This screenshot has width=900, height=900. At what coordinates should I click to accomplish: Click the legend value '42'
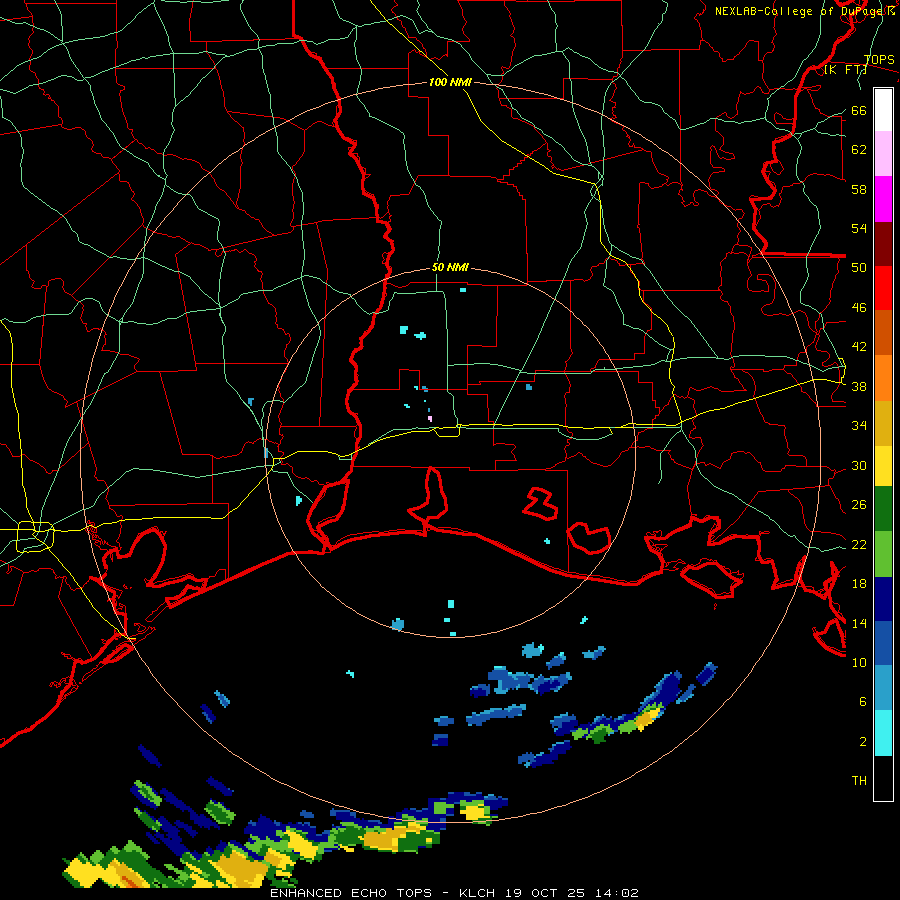(859, 346)
